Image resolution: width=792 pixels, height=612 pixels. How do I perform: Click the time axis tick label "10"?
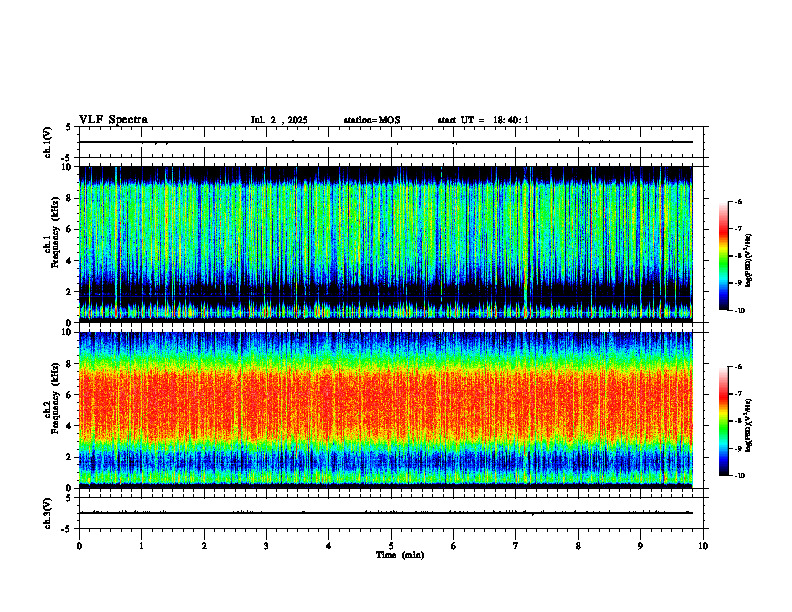pos(703,546)
